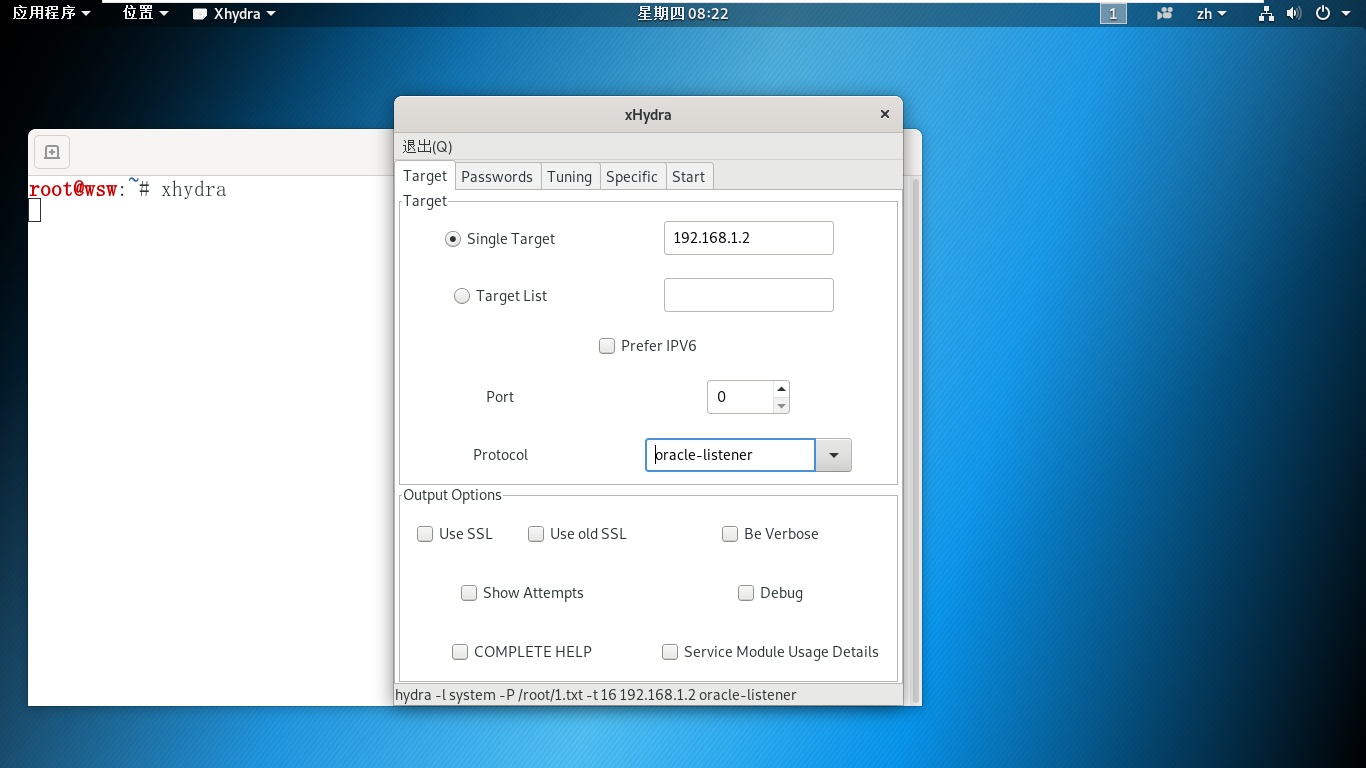Check Service Module Usage Details

point(670,652)
